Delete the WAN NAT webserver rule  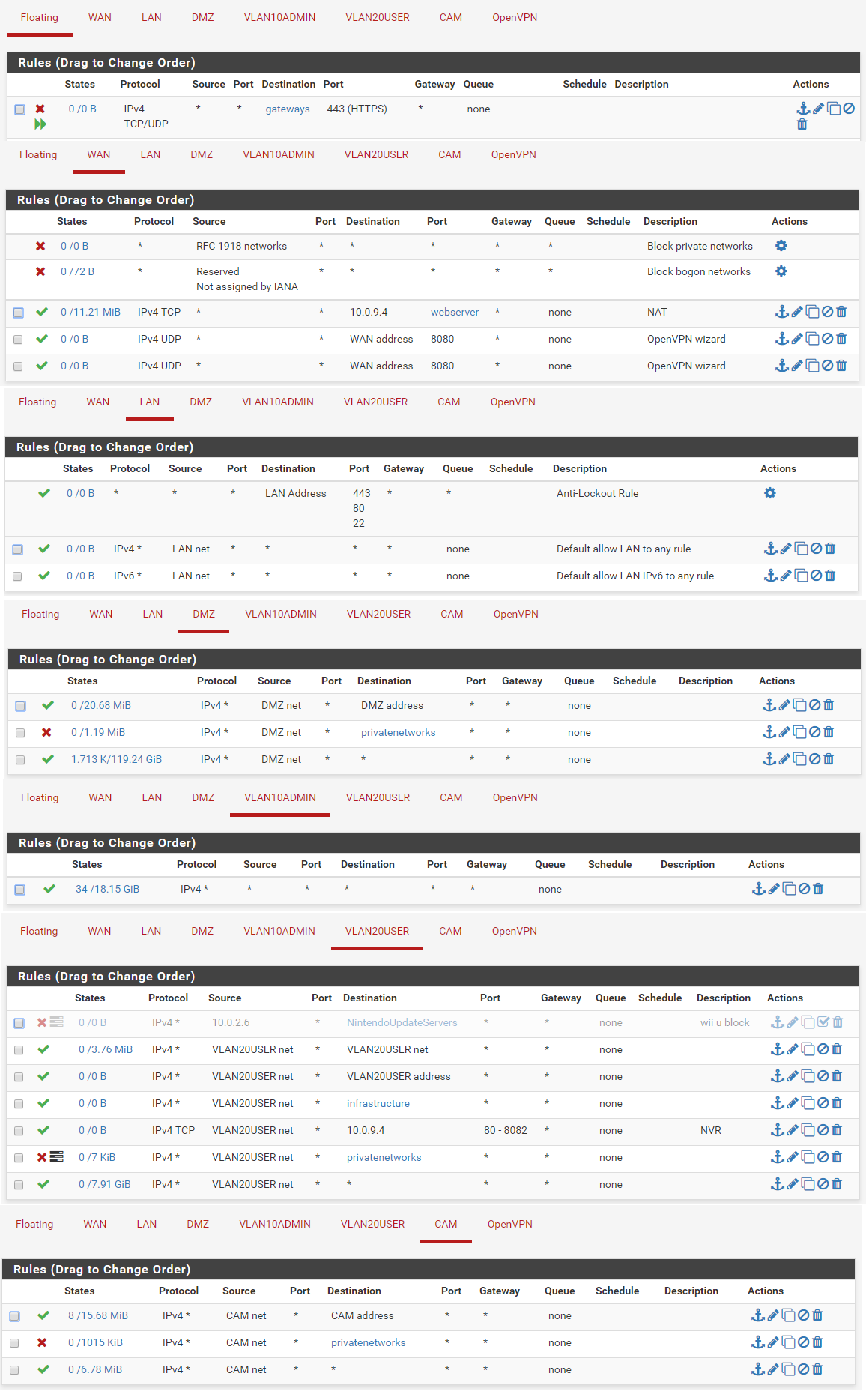click(841, 312)
